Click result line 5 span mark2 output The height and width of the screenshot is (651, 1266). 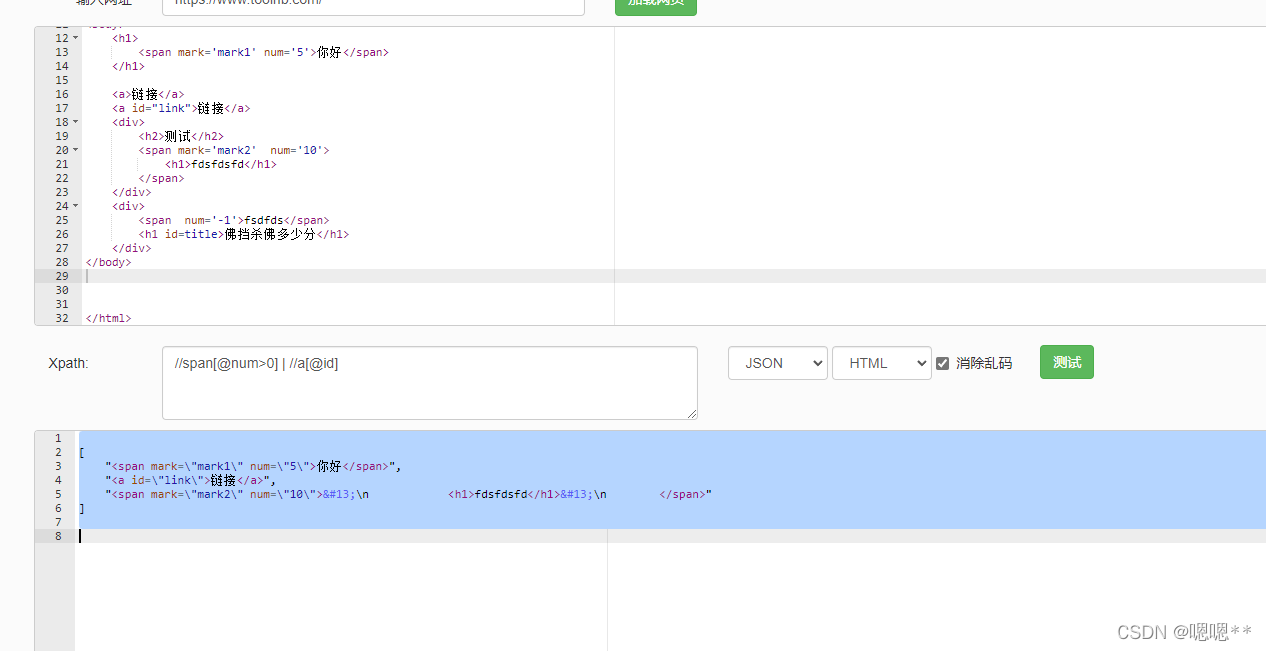(x=408, y=494)
